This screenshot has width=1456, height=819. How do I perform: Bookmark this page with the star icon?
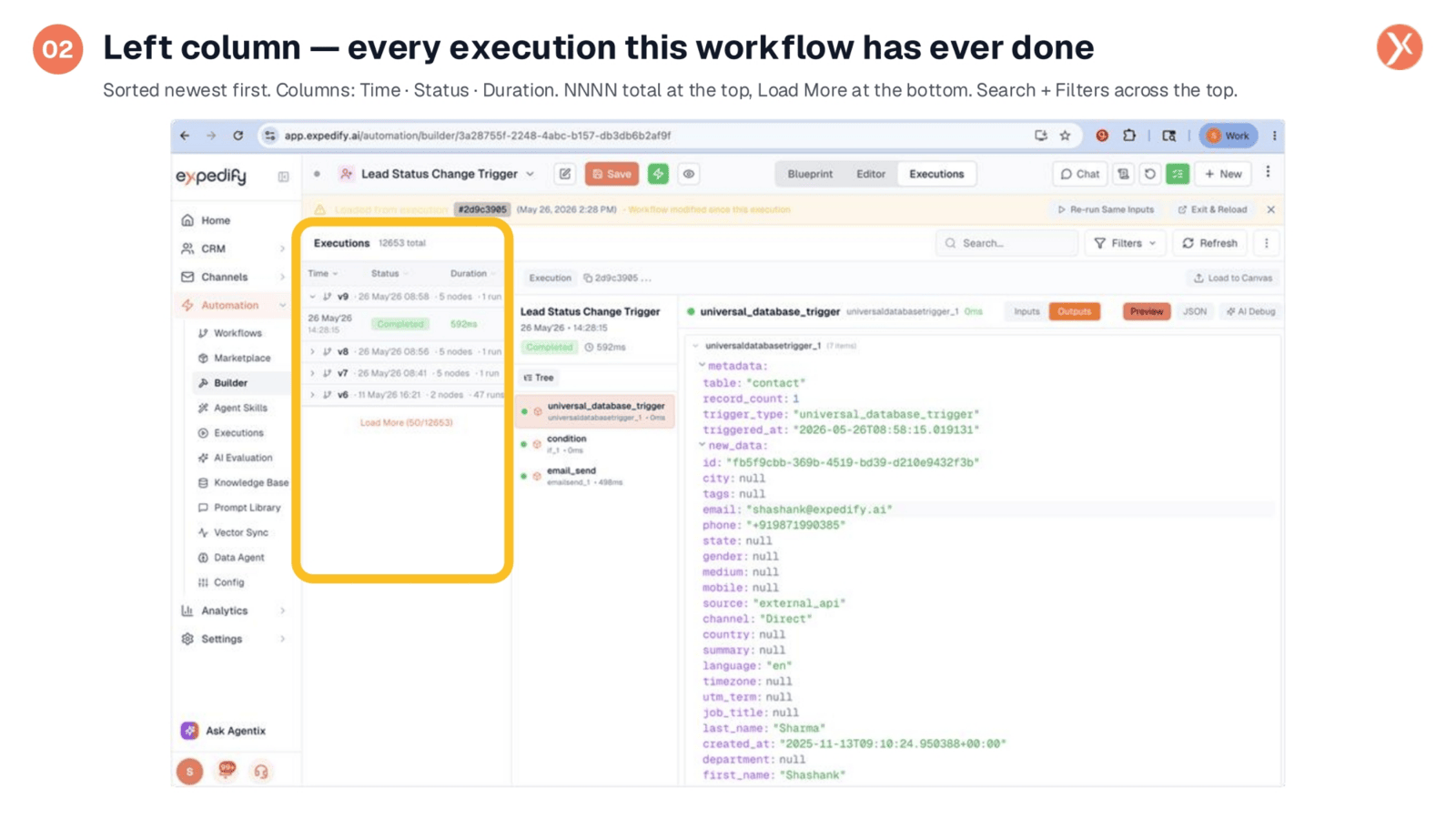point(1065,136)
